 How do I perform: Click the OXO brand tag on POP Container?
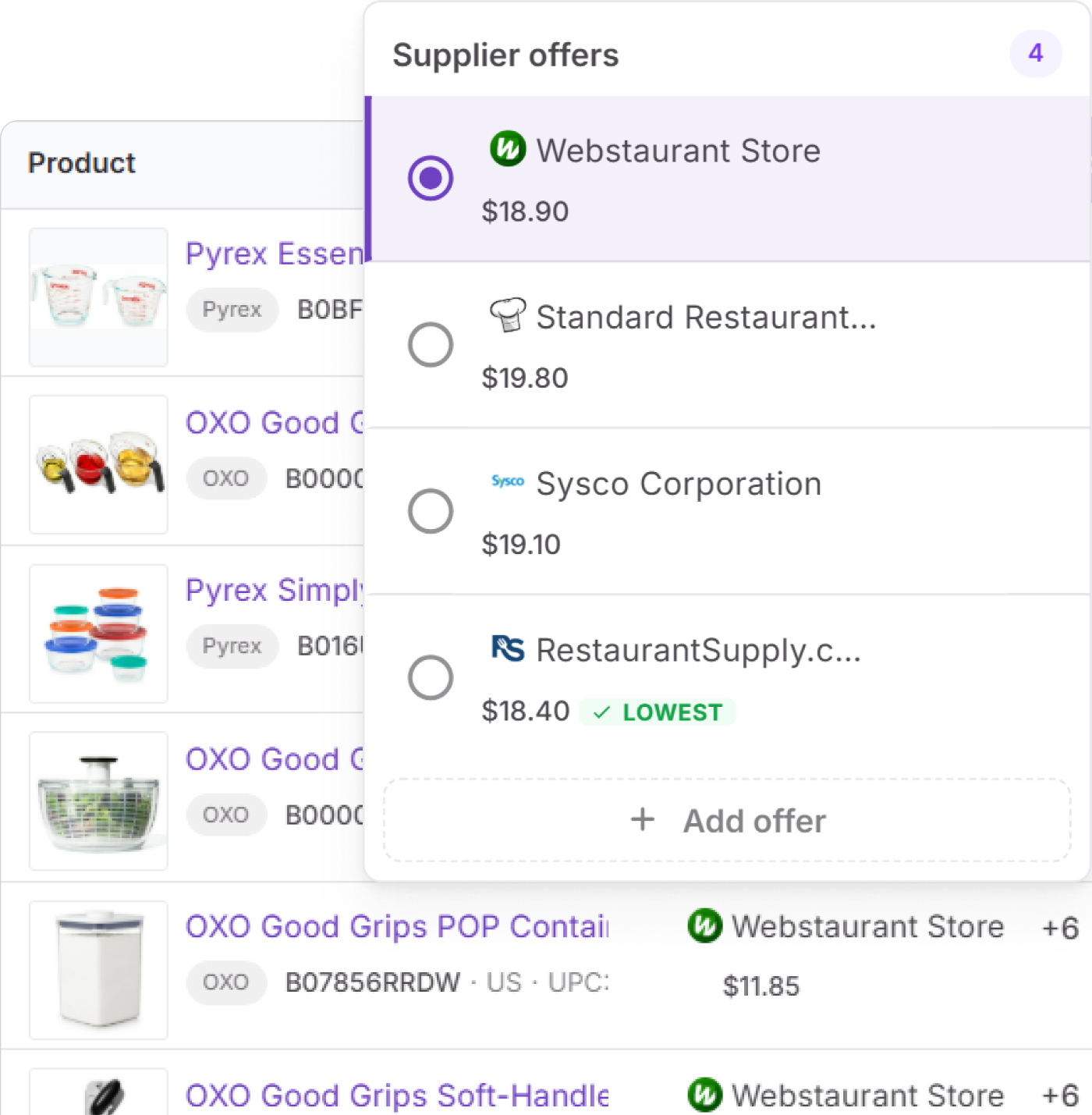[x=225, y=982]
